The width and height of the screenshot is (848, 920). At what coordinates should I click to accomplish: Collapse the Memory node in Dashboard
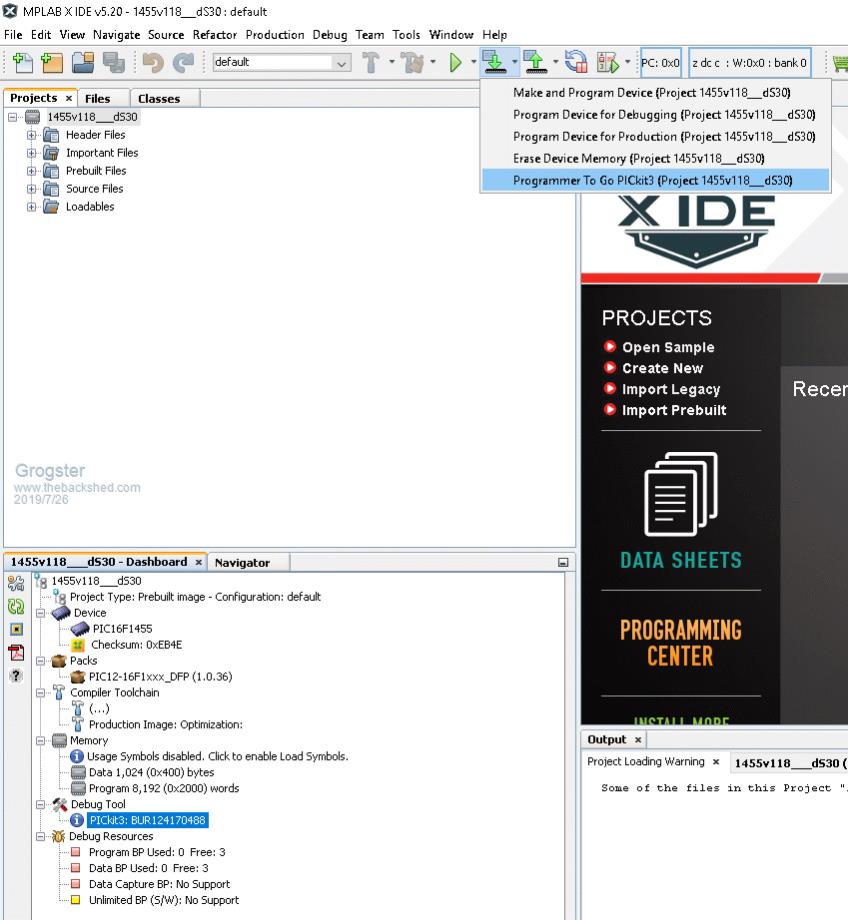40,740
